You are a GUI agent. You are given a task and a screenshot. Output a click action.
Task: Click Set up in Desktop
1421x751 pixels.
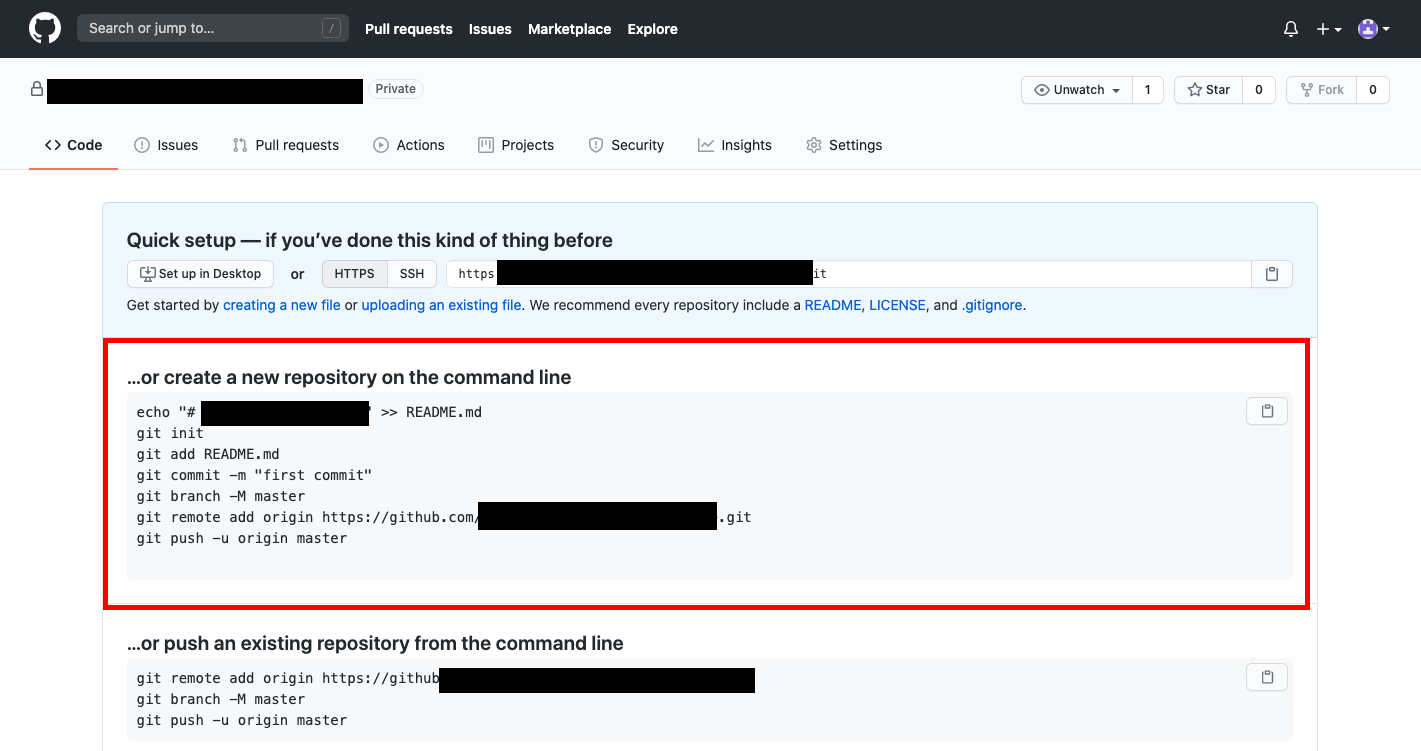click(x=200, y=274)
